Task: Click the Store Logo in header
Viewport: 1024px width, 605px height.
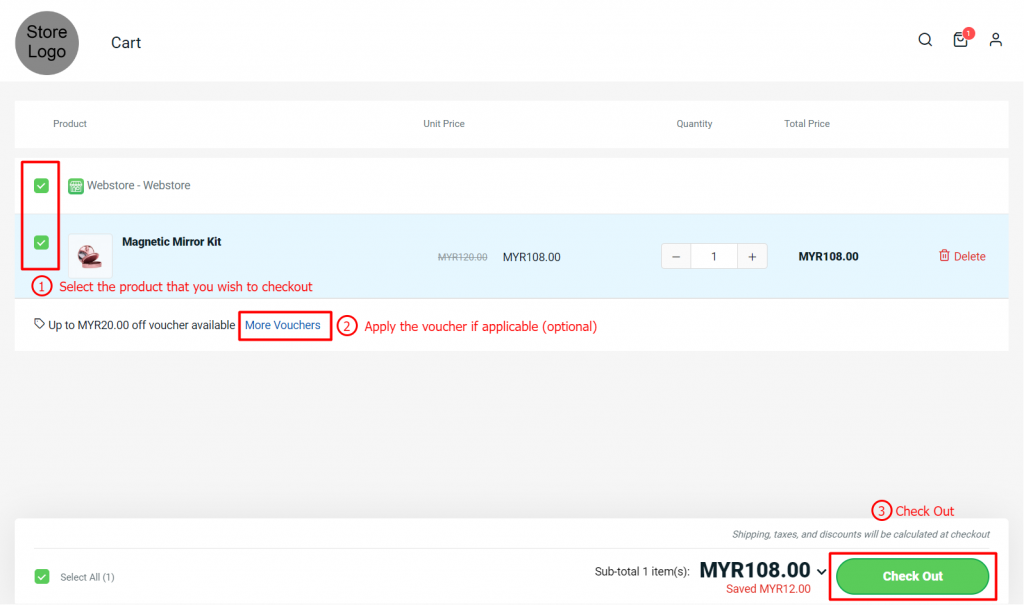Action: (x=47, y=43)
